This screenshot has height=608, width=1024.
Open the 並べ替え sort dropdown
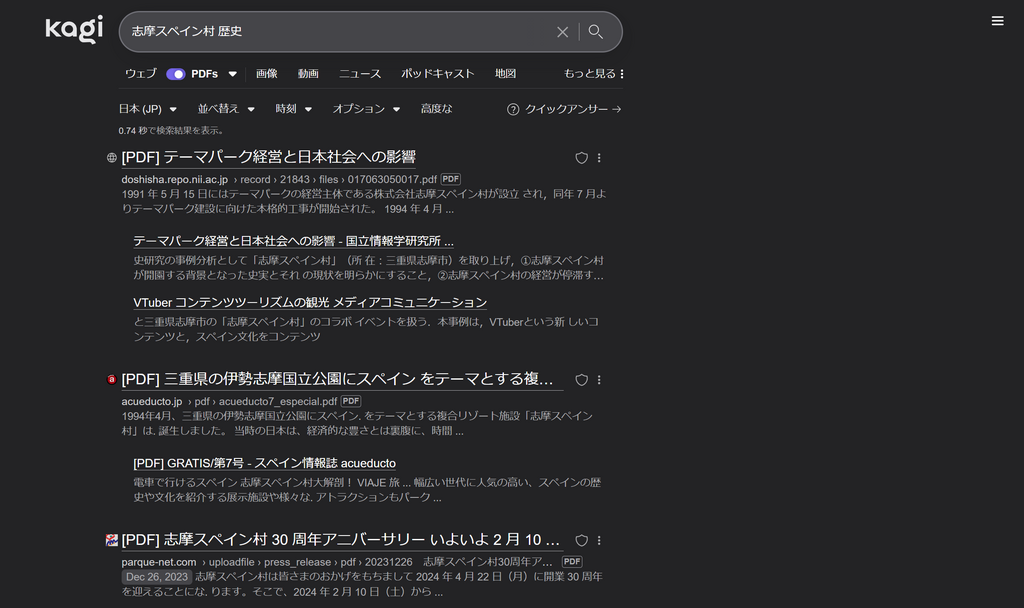tap(225, 109)
